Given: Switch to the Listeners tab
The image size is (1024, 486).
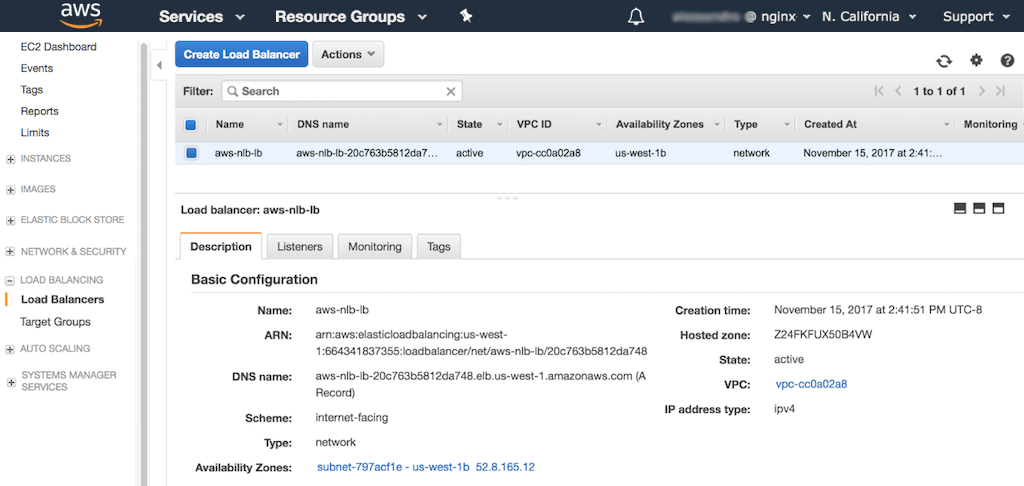Looking at the screenshot, I should click(300, 247).
